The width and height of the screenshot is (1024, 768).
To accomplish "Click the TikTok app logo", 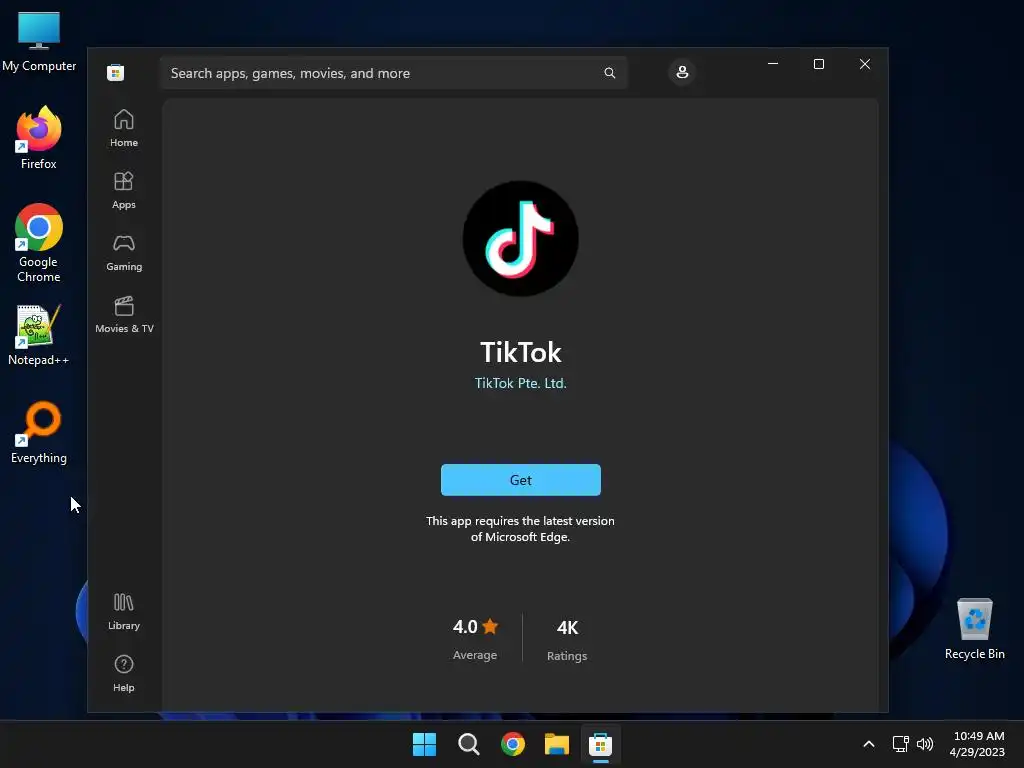I will 520,238.
